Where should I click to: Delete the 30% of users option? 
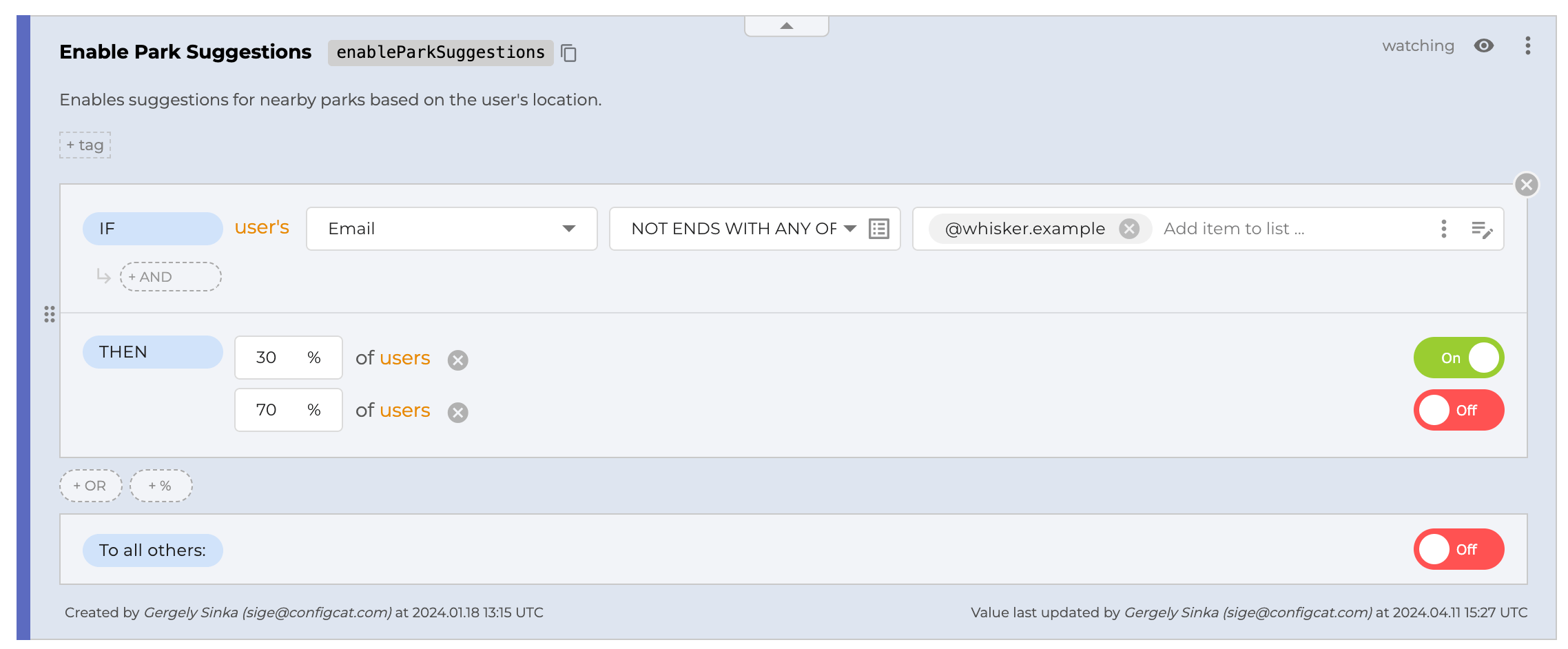(x=457, y=360)
